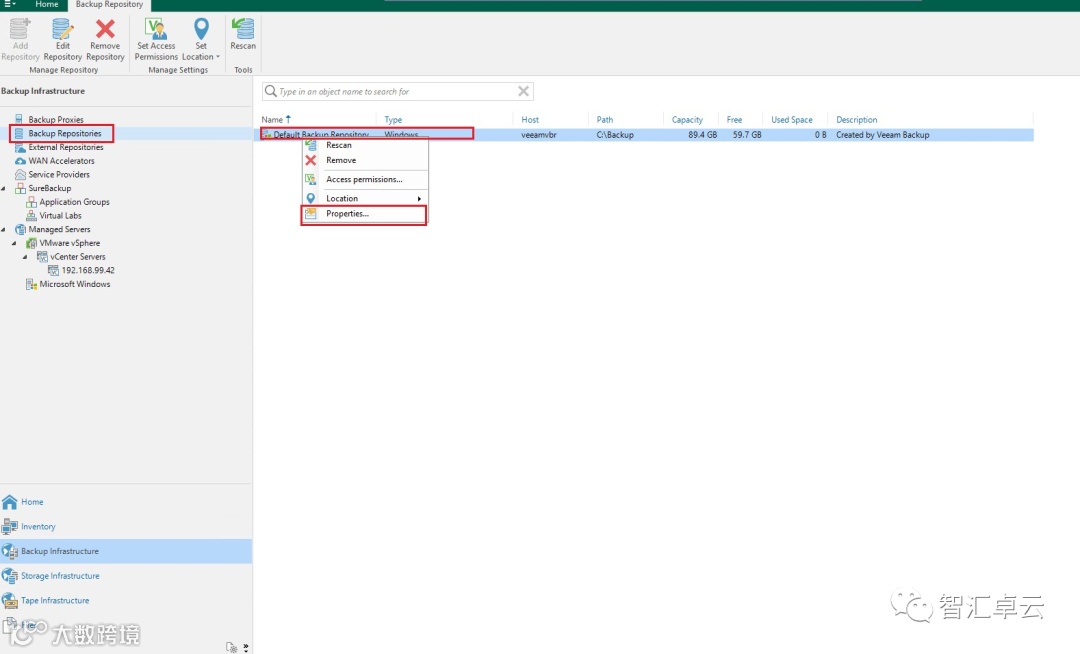The height and width of the screenshot is (654, 1080).
Task: Click the search box for object names
Action: 397,92
